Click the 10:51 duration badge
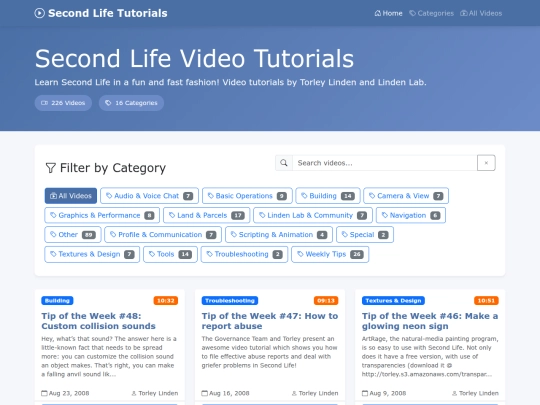Viewport: 540px width, 405px height. click(486, 301)
